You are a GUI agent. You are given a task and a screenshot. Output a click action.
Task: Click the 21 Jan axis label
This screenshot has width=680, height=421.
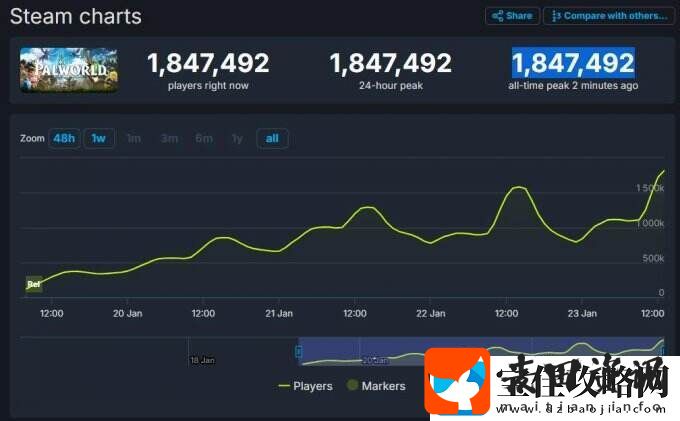(279, 313)
